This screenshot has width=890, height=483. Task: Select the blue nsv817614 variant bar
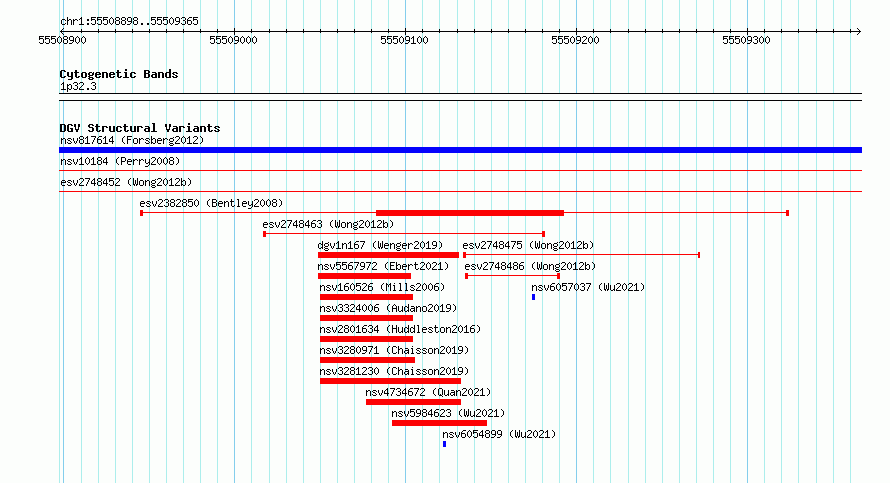coord(460,150)
